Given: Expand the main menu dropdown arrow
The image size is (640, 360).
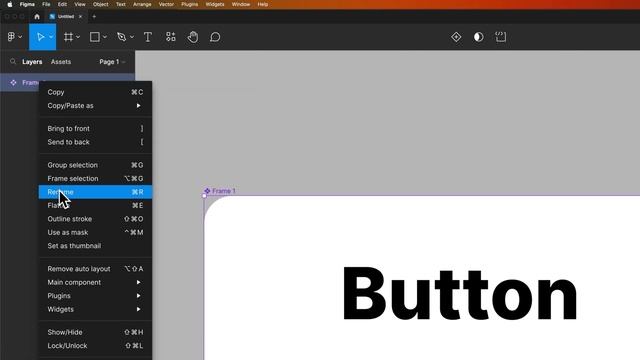Looking at the screenshot, I should [x=20, y=37].
